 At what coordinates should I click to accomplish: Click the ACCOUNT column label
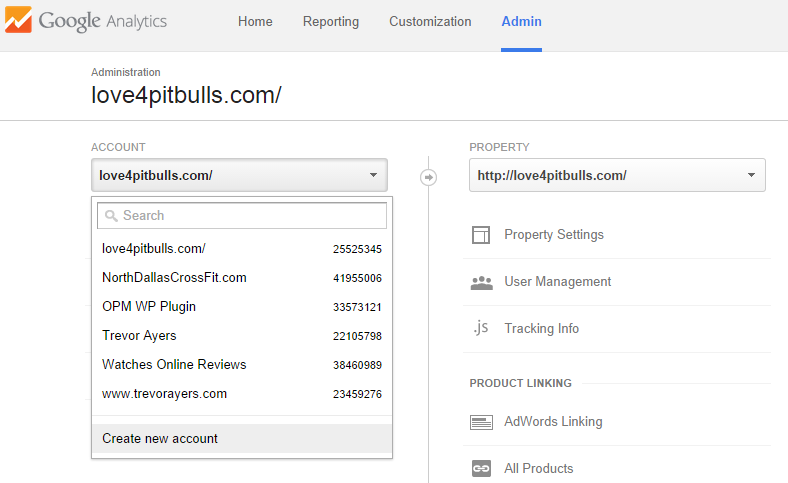118,147
